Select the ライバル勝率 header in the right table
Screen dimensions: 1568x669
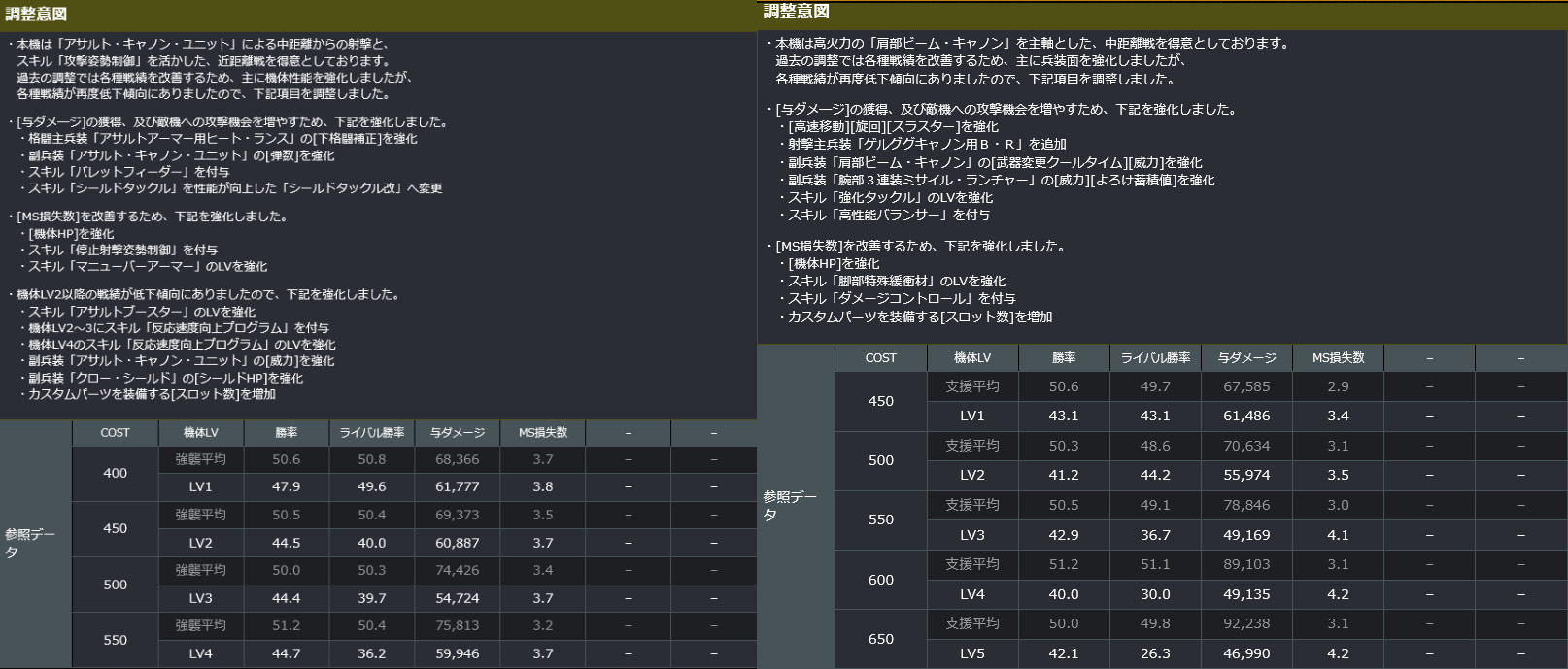pyautogui.click(x=1155, y=358)
